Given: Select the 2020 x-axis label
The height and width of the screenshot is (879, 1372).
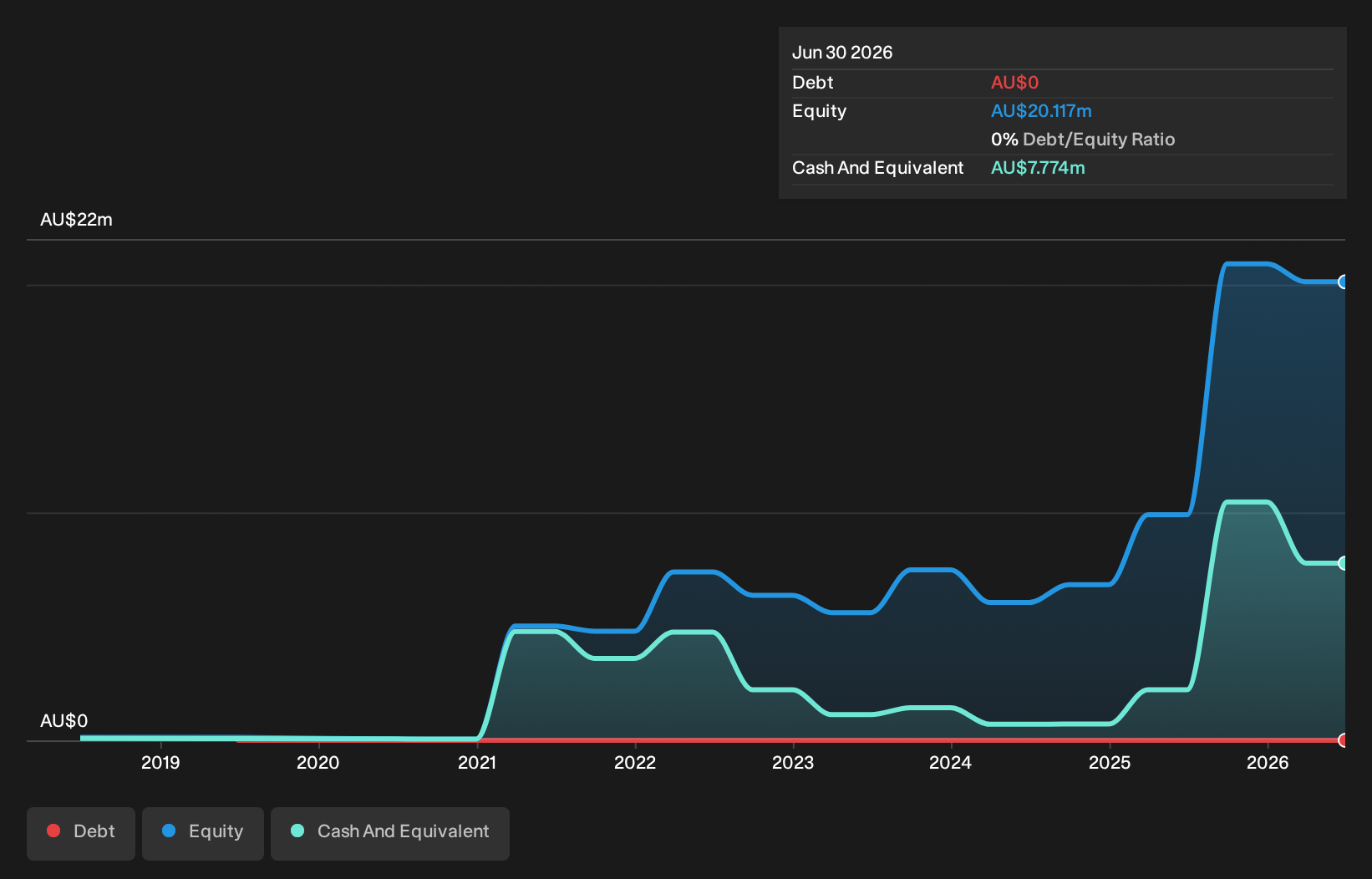Looking at the screenshot, I should 318,763.
